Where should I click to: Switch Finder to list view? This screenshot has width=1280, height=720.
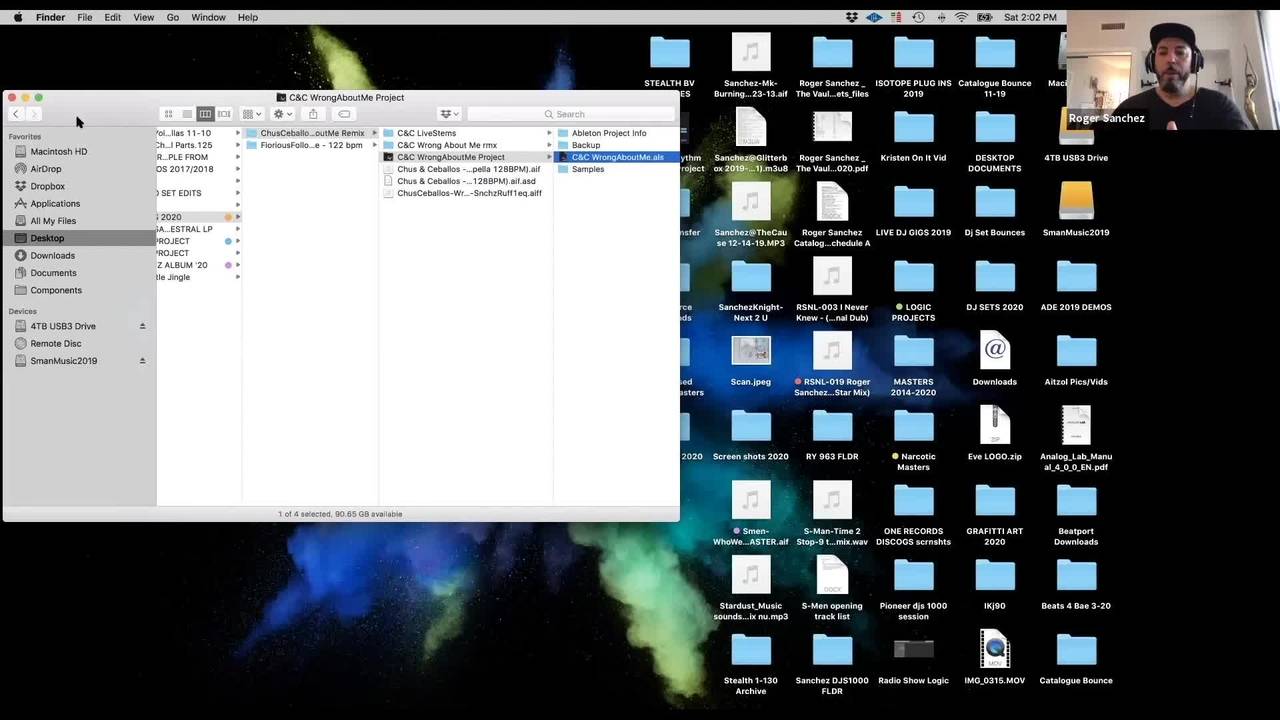pos(187,114)
